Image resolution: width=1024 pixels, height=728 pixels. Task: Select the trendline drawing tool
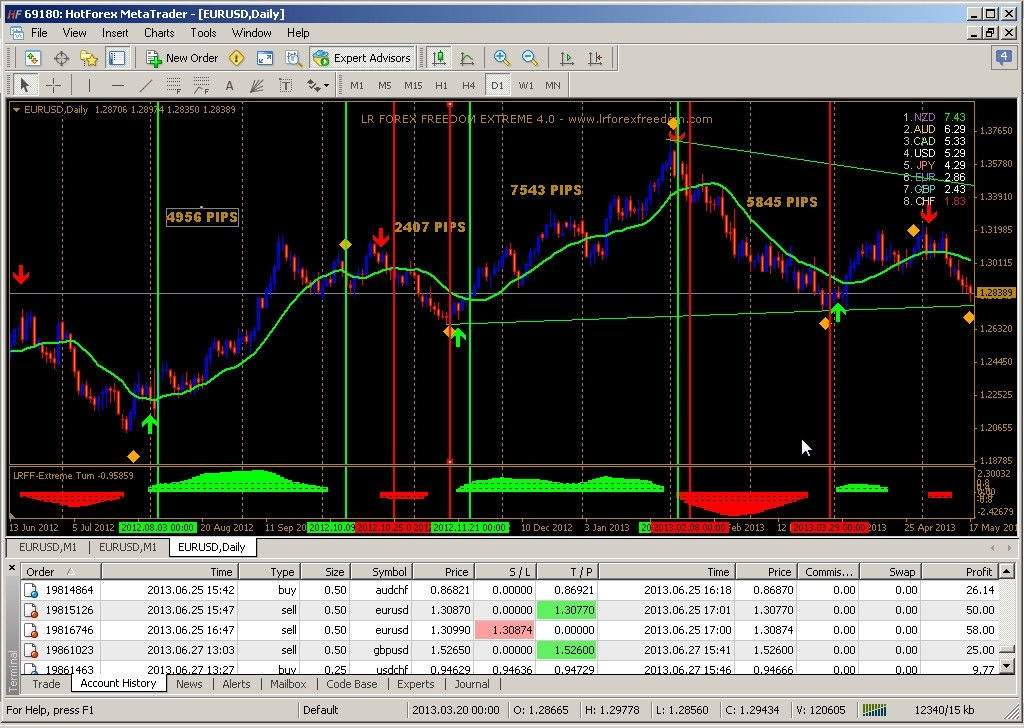tap(145, 85)
